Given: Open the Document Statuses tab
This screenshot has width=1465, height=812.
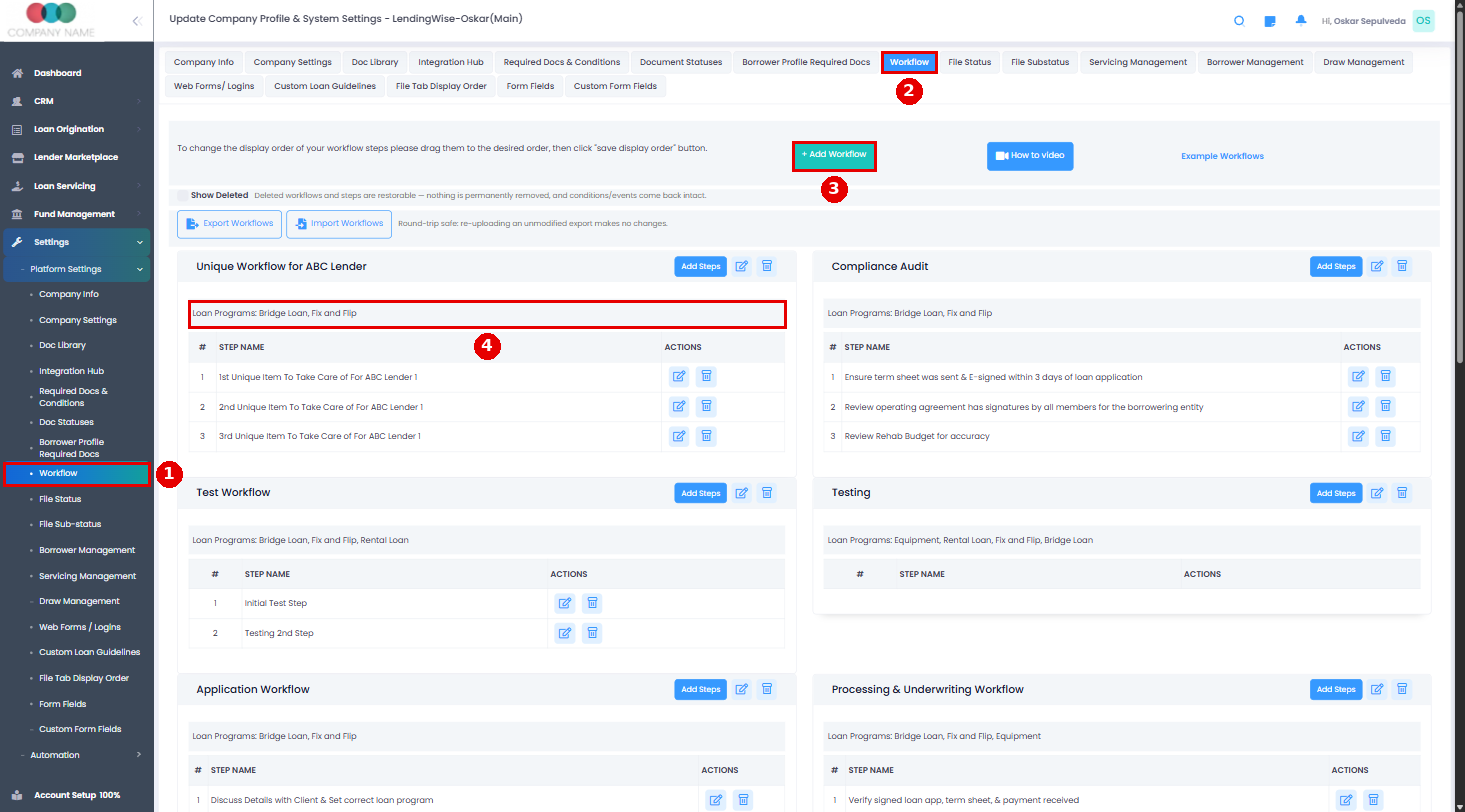Looking at the screenshot, I should pos(681,62).
